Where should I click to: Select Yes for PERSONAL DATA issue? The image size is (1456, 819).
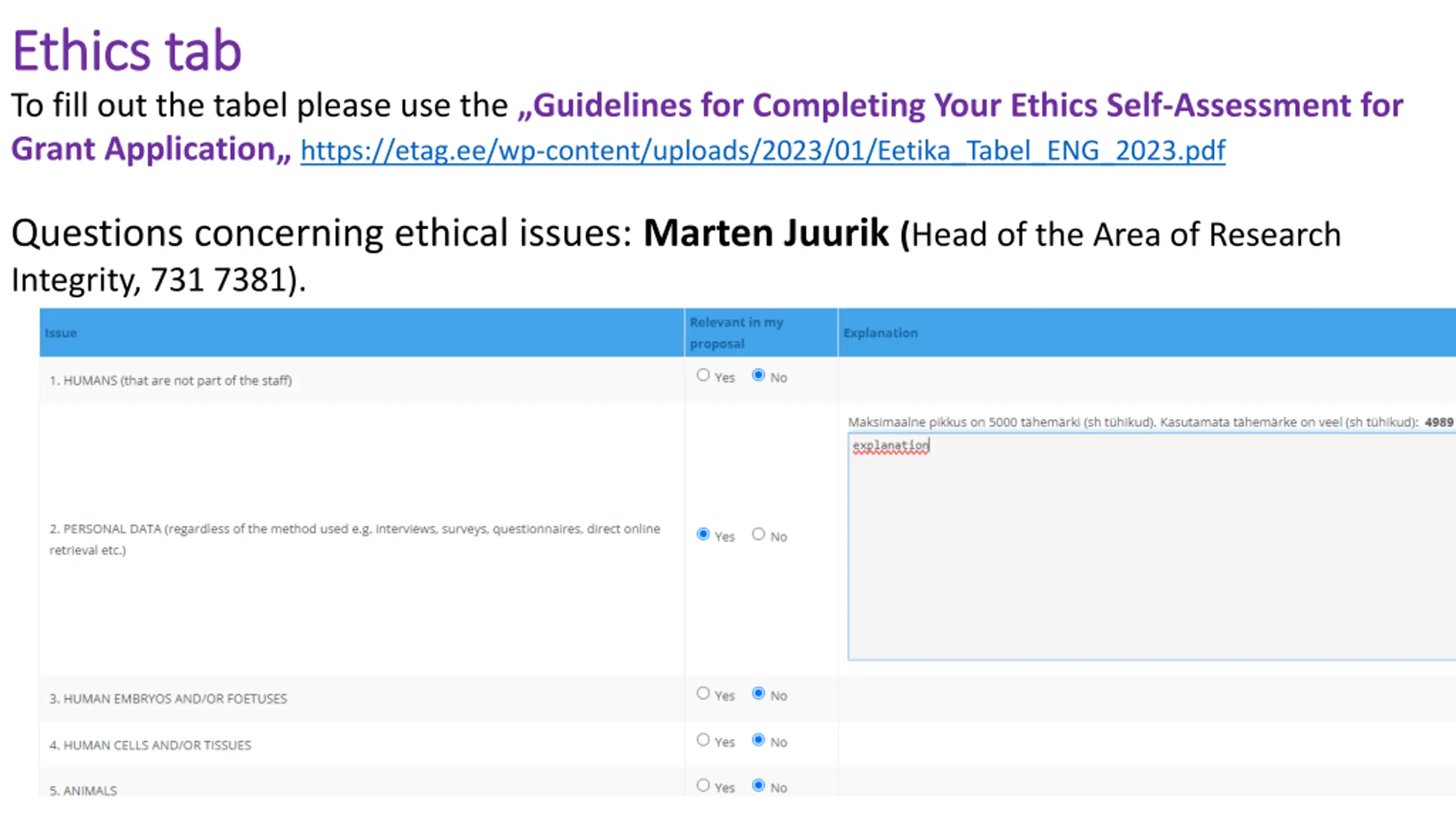pyautogui.click(x=704, y=535)
